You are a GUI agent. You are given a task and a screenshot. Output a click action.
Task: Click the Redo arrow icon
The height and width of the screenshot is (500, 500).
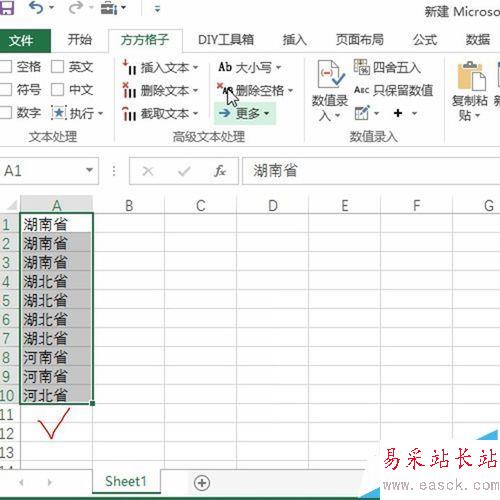pos(76,8)
